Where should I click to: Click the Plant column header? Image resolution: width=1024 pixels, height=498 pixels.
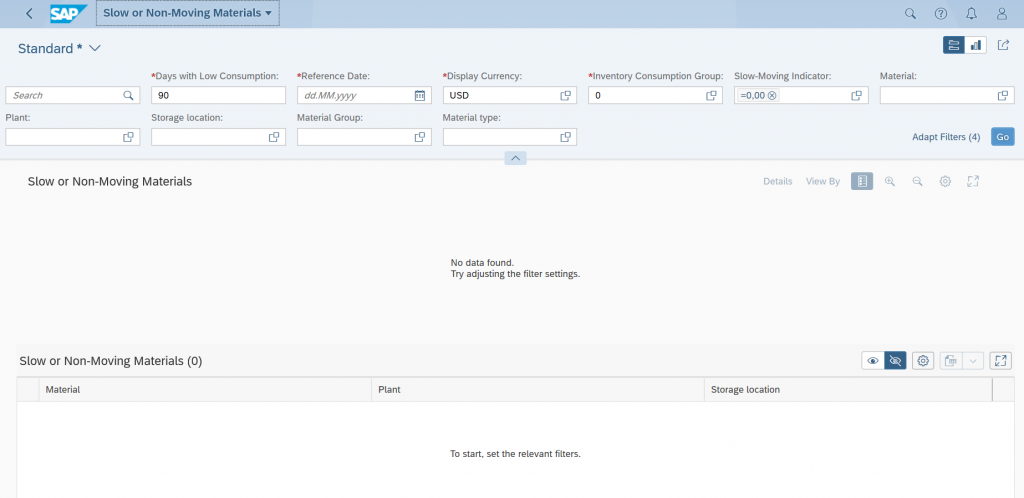pos(537,390)
